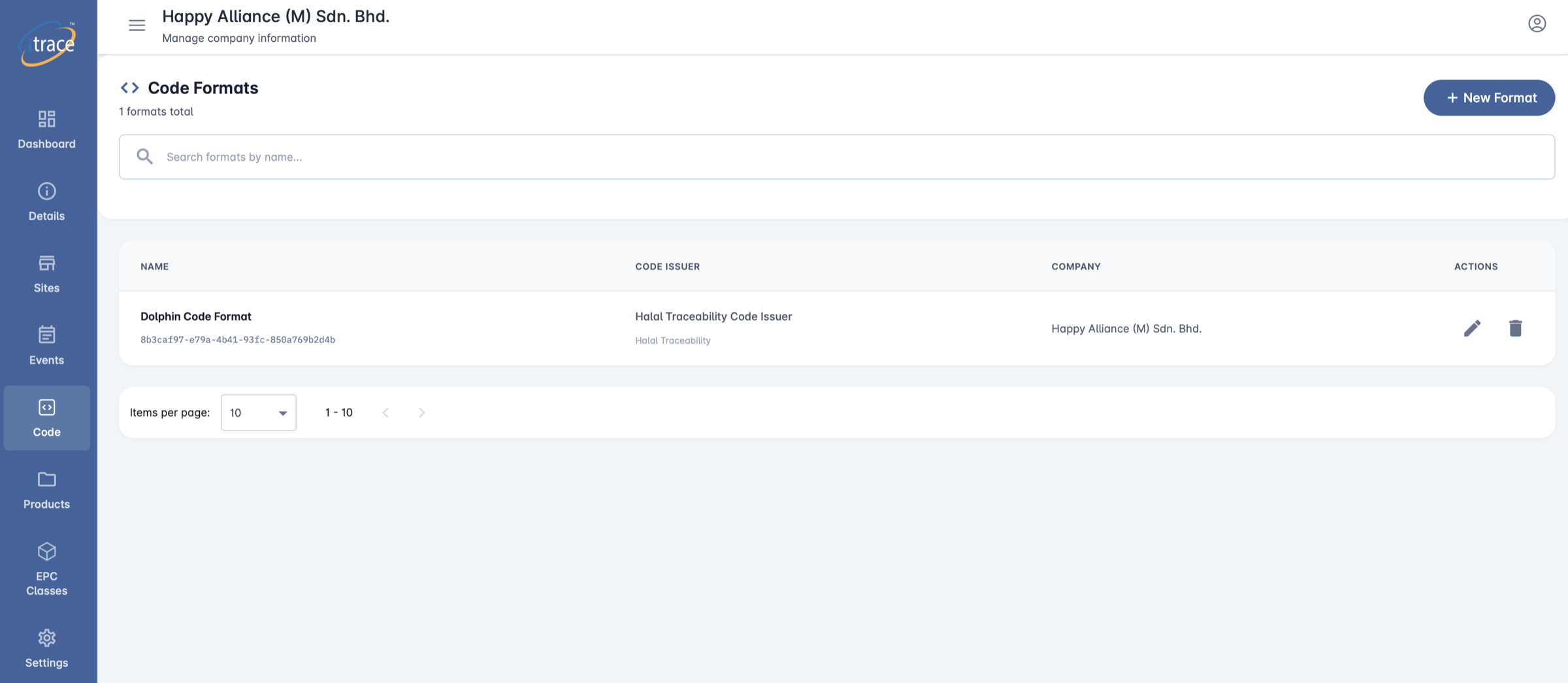Click the ACTIONS column header
1568x683 pixels.
point(1475,267)
